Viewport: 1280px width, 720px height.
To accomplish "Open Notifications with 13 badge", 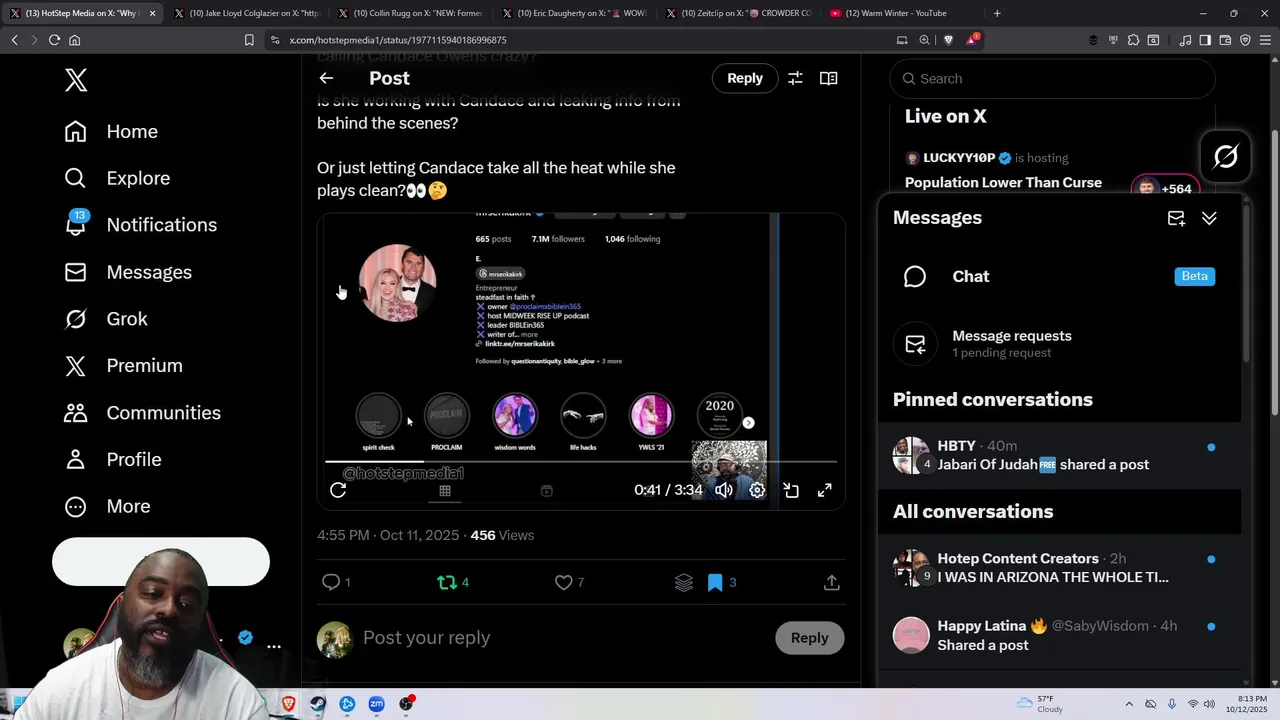I will coord(140,224).
